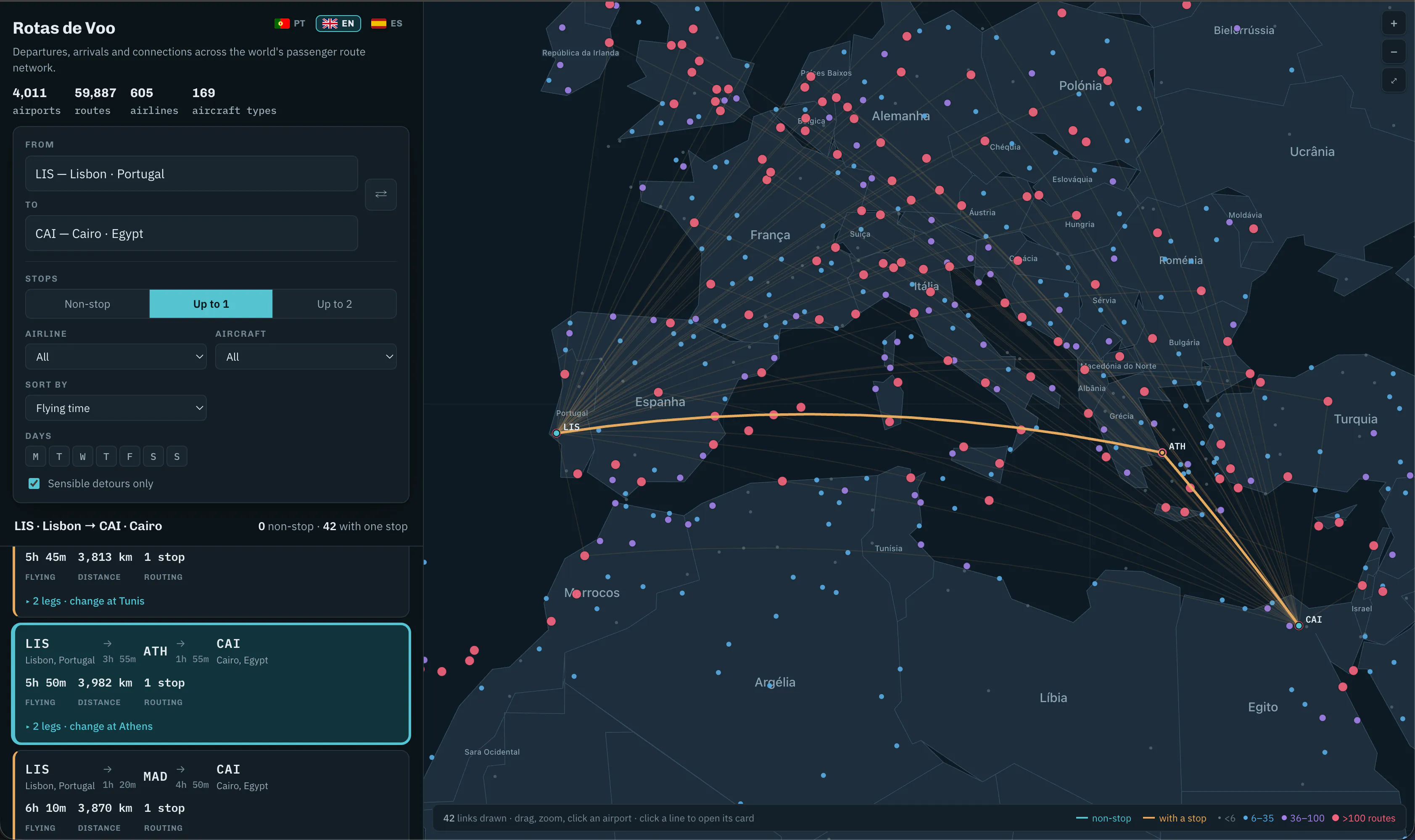
Task: Click the Espanha country label on map
Action: [660, 402]
